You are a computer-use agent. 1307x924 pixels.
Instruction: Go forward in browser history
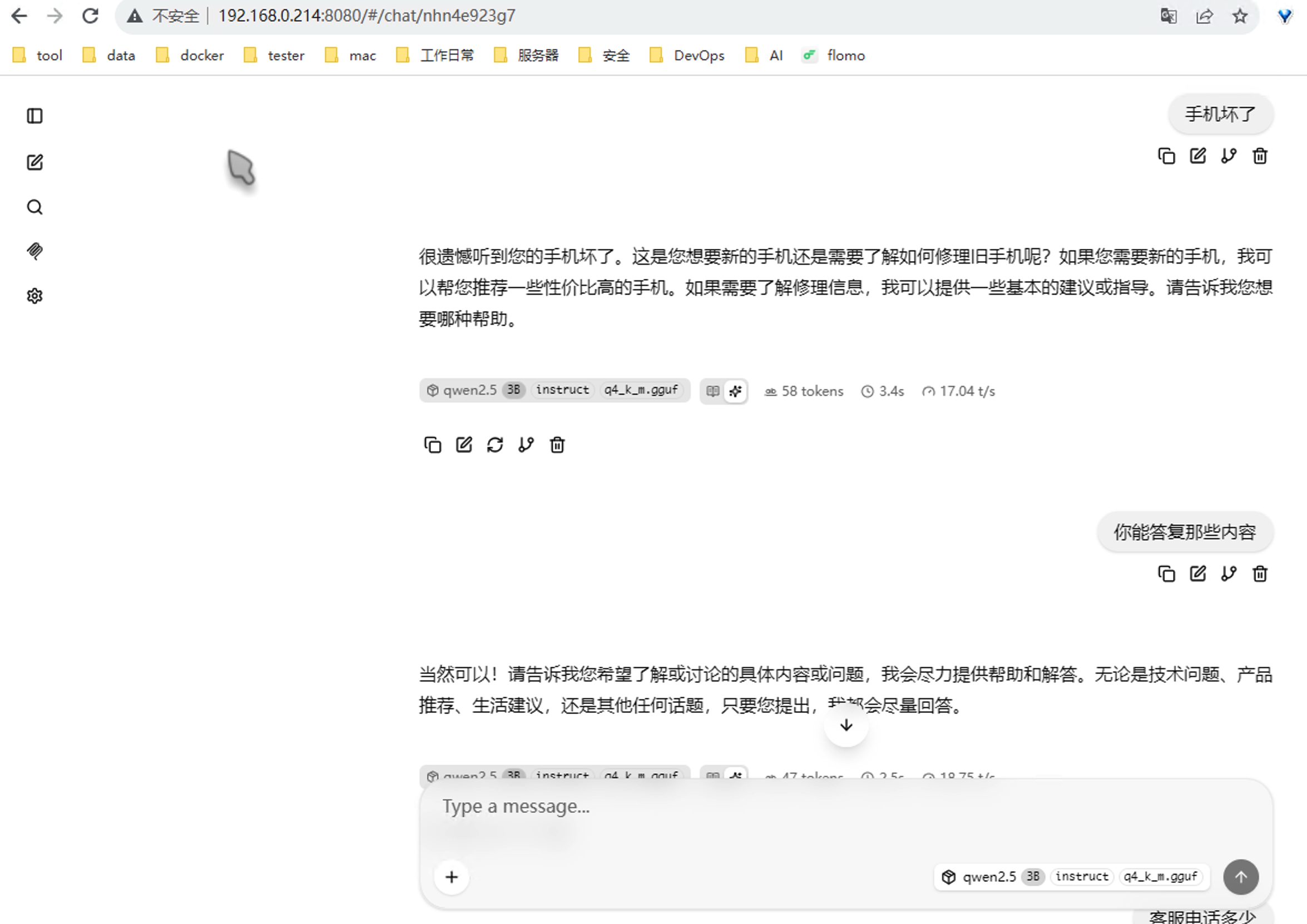[x=55, y=16]
